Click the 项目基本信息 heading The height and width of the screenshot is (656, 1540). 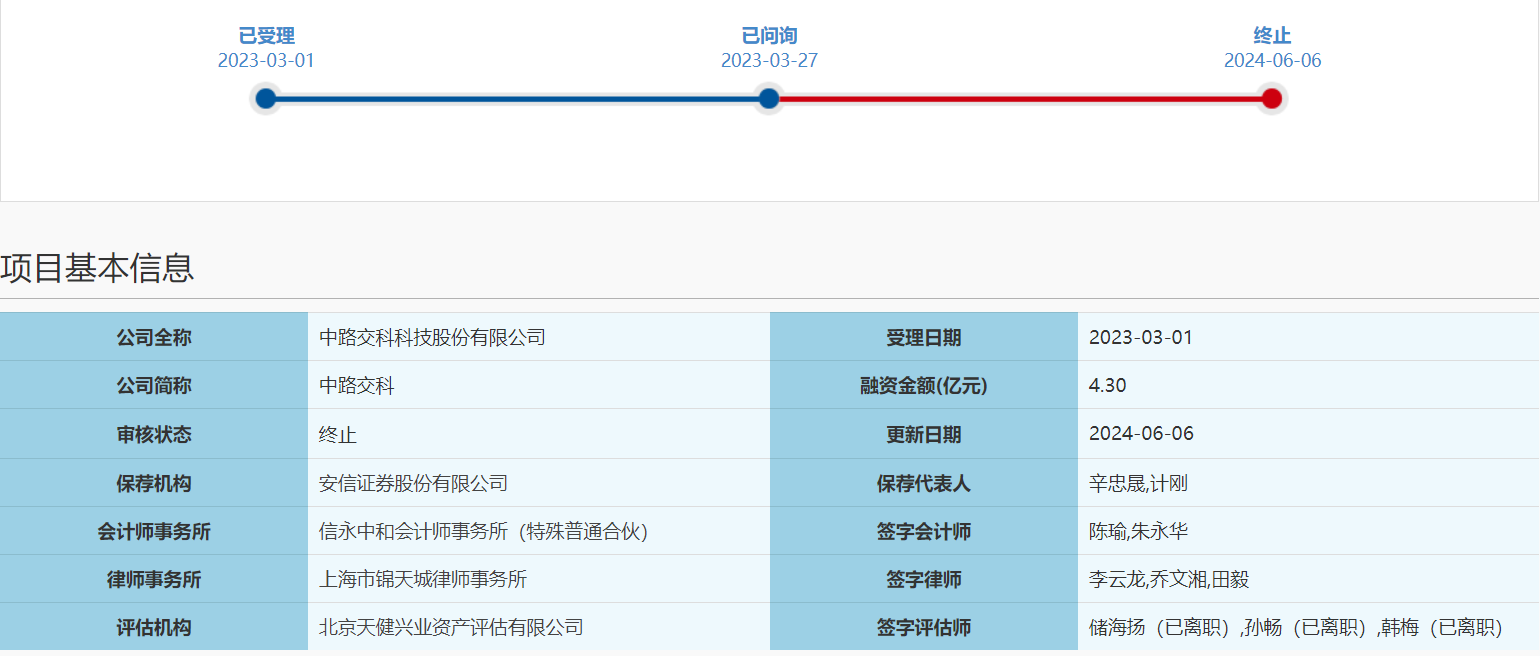97,268
